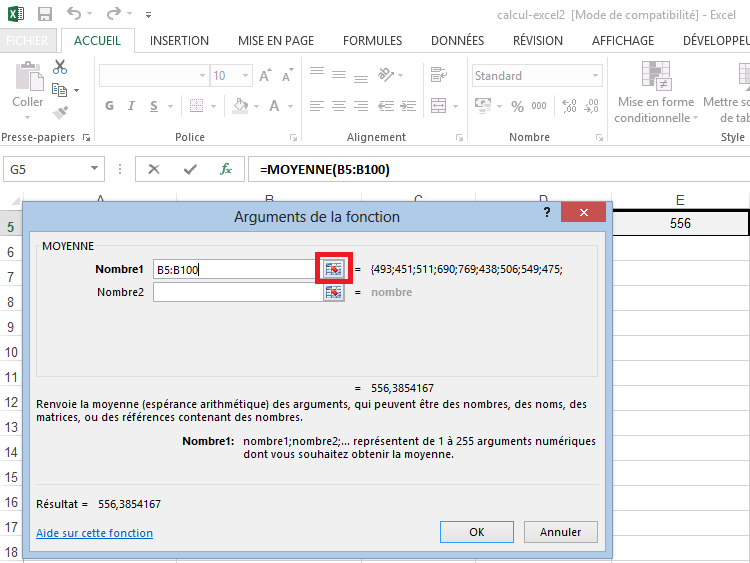Click the merge and center icon

point(439,106)
